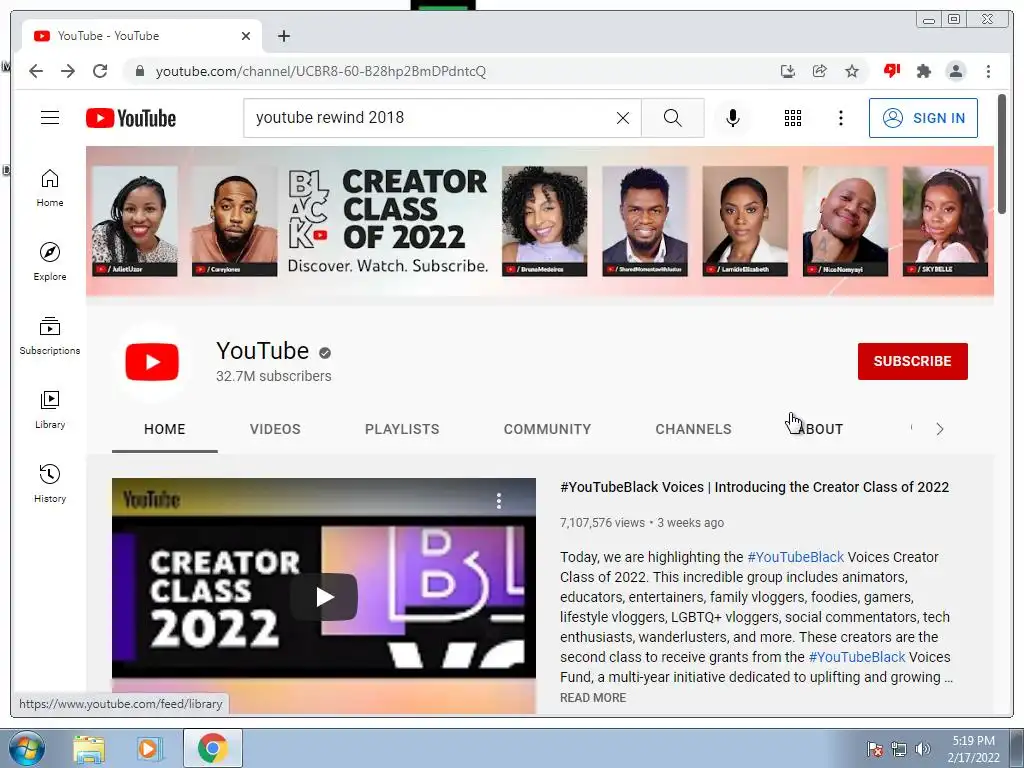The height and width of the screenshot is (768, 1024).
Task: Click READ MORE under video description
Action: [593, 697]
